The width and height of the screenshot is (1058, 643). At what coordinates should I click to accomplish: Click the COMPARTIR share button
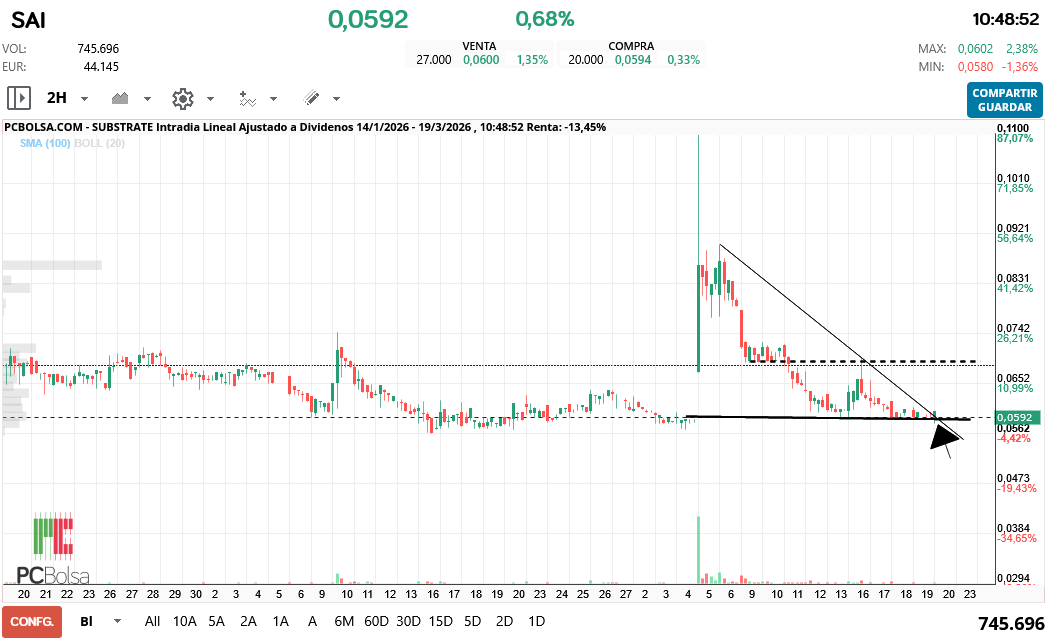(1004, 91)
